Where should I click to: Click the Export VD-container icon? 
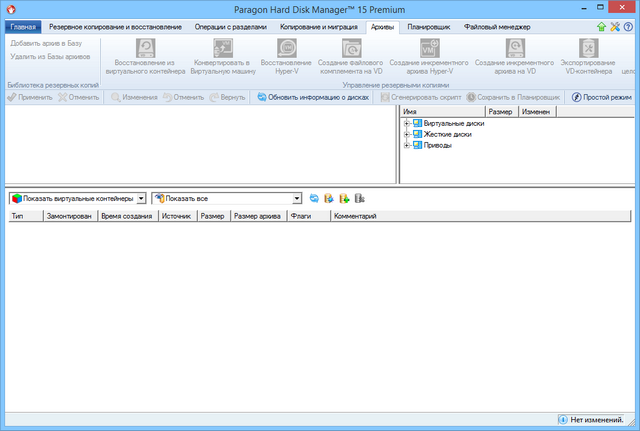tap(597, 47)
